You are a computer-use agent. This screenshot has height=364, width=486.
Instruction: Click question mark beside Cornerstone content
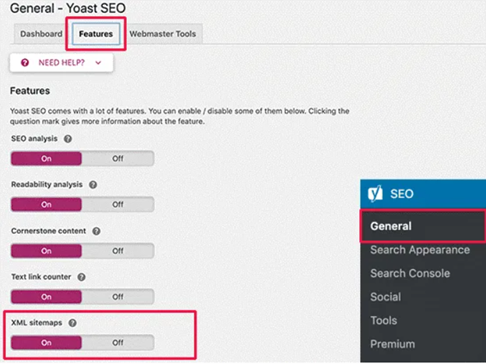point(96,231)
